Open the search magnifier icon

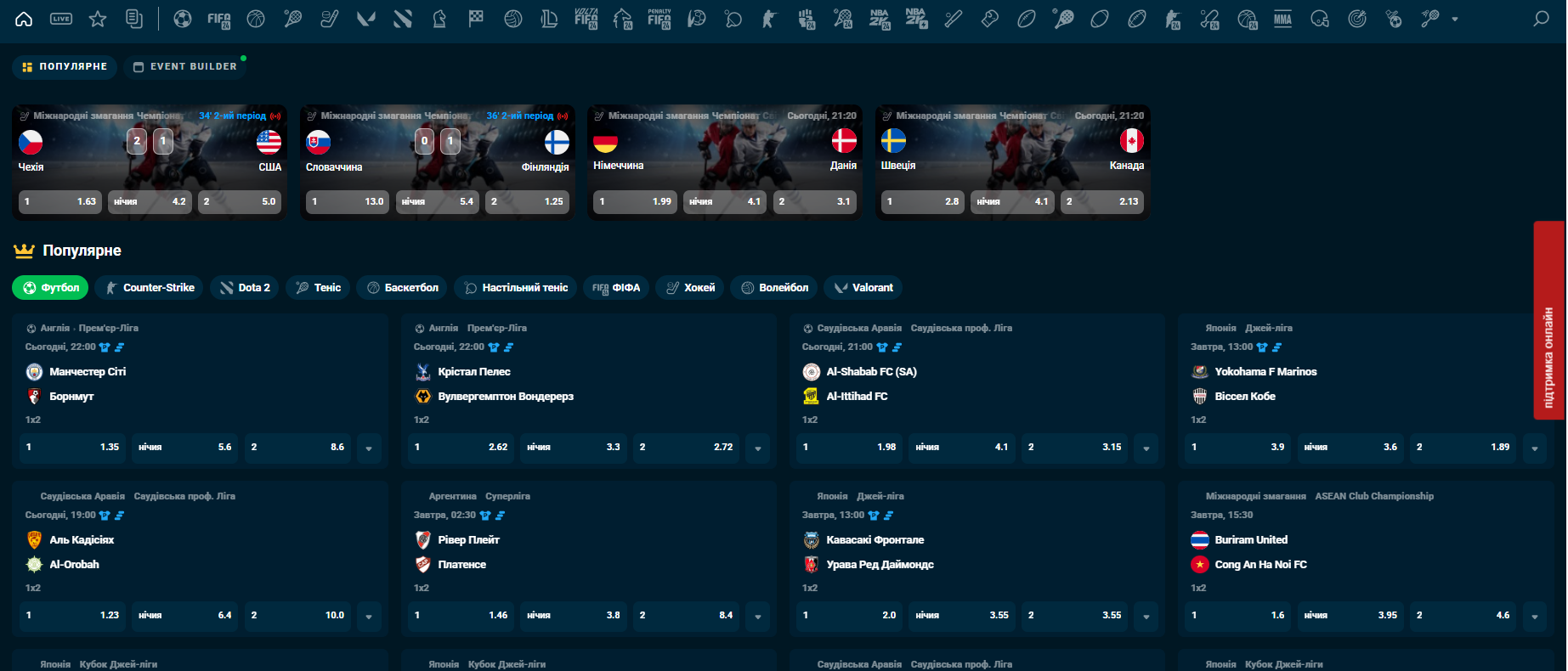point(1541,19)
